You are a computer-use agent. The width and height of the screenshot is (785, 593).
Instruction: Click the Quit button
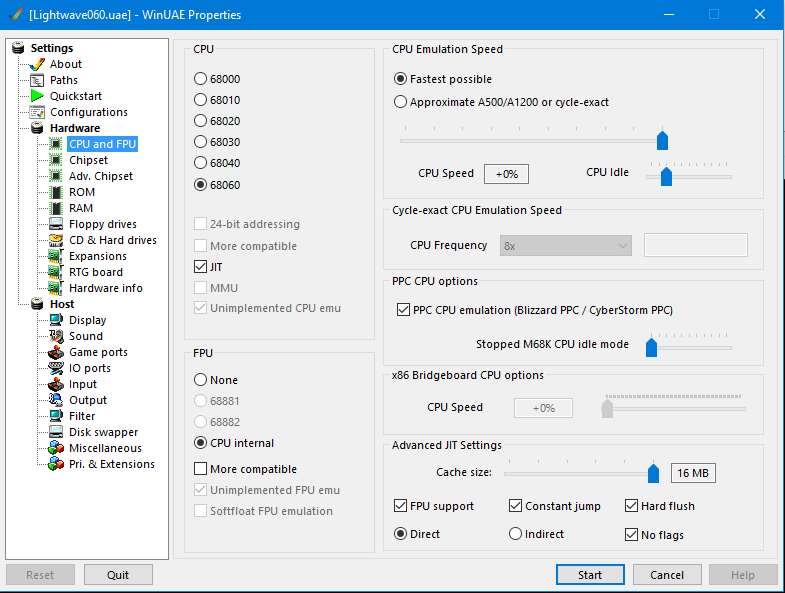pos(118,575)
